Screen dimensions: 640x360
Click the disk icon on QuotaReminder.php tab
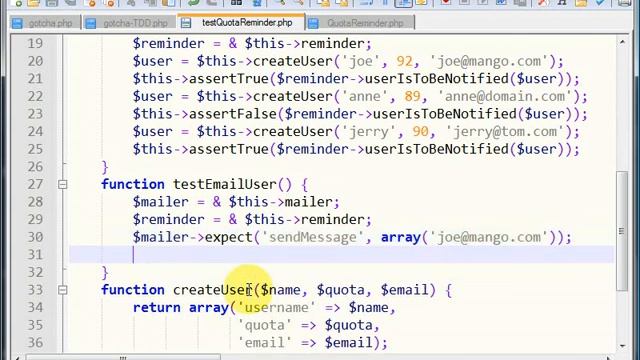[313, 23]
